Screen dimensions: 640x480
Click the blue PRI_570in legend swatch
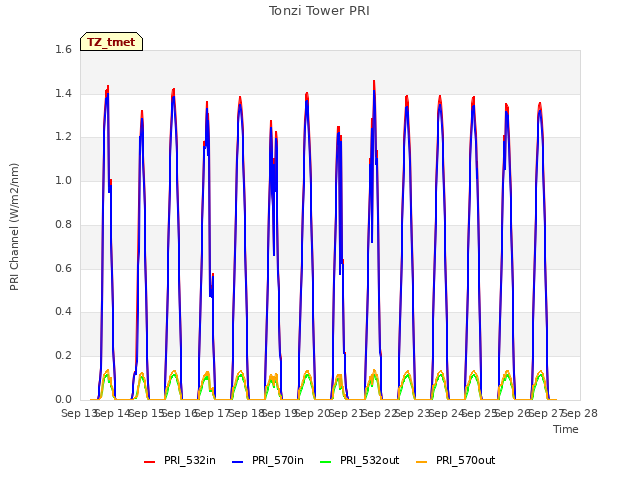coord(238,462)
